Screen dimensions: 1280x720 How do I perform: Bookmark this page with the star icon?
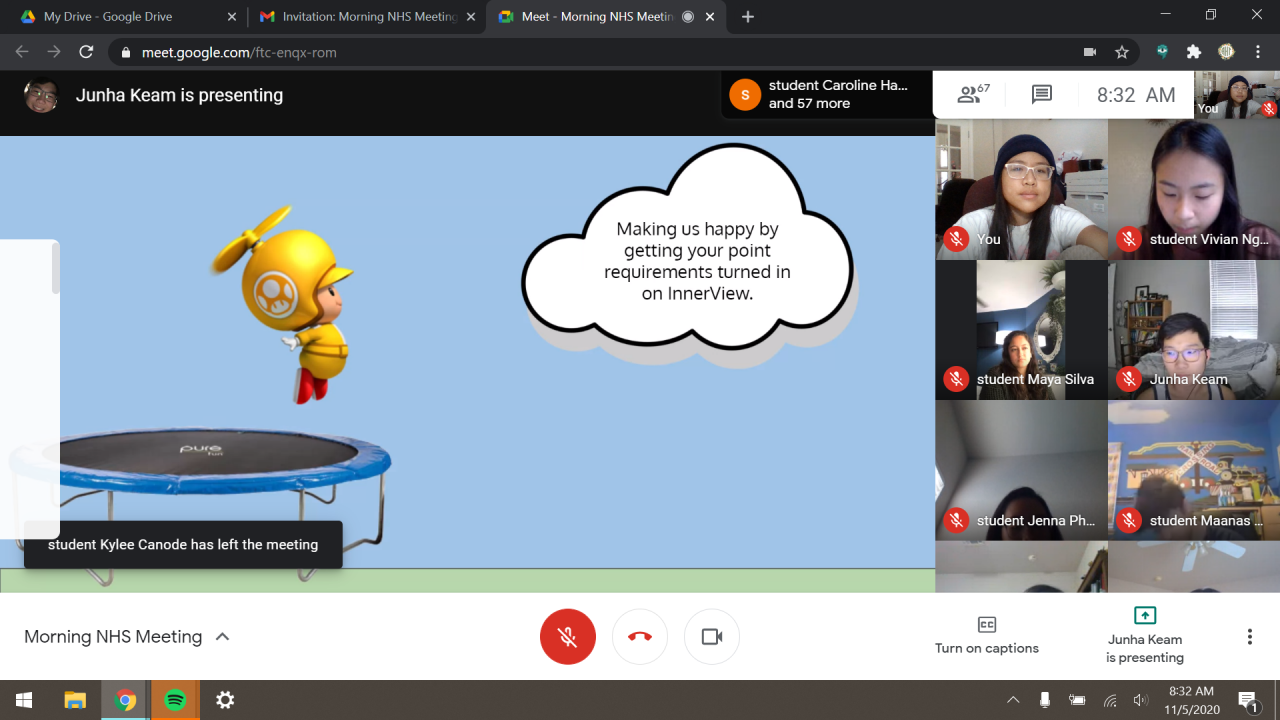coord(1122,52)
